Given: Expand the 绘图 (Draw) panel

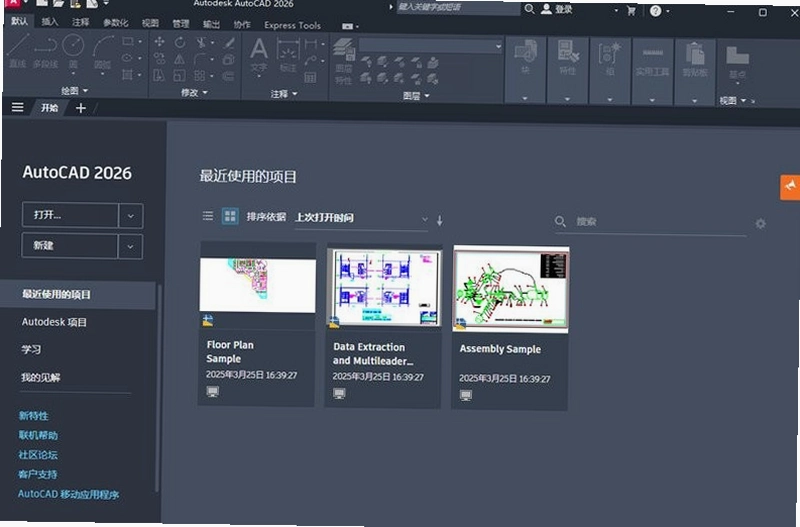Looking at the screenshot, I should pyautogui.click(x=74, y=91).
